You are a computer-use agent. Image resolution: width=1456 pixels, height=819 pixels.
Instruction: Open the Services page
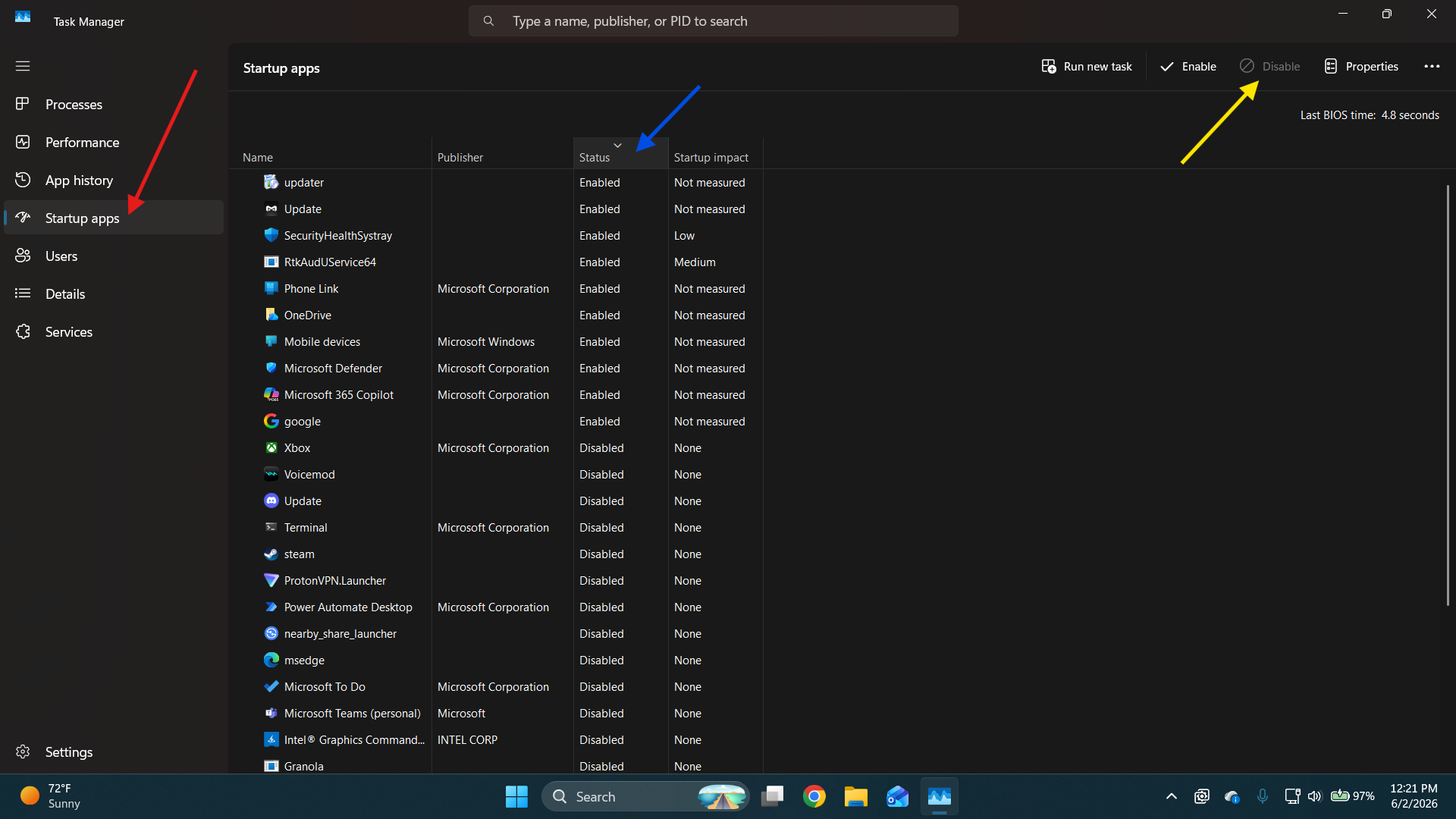pyautogui.click(x=114, y=331)
